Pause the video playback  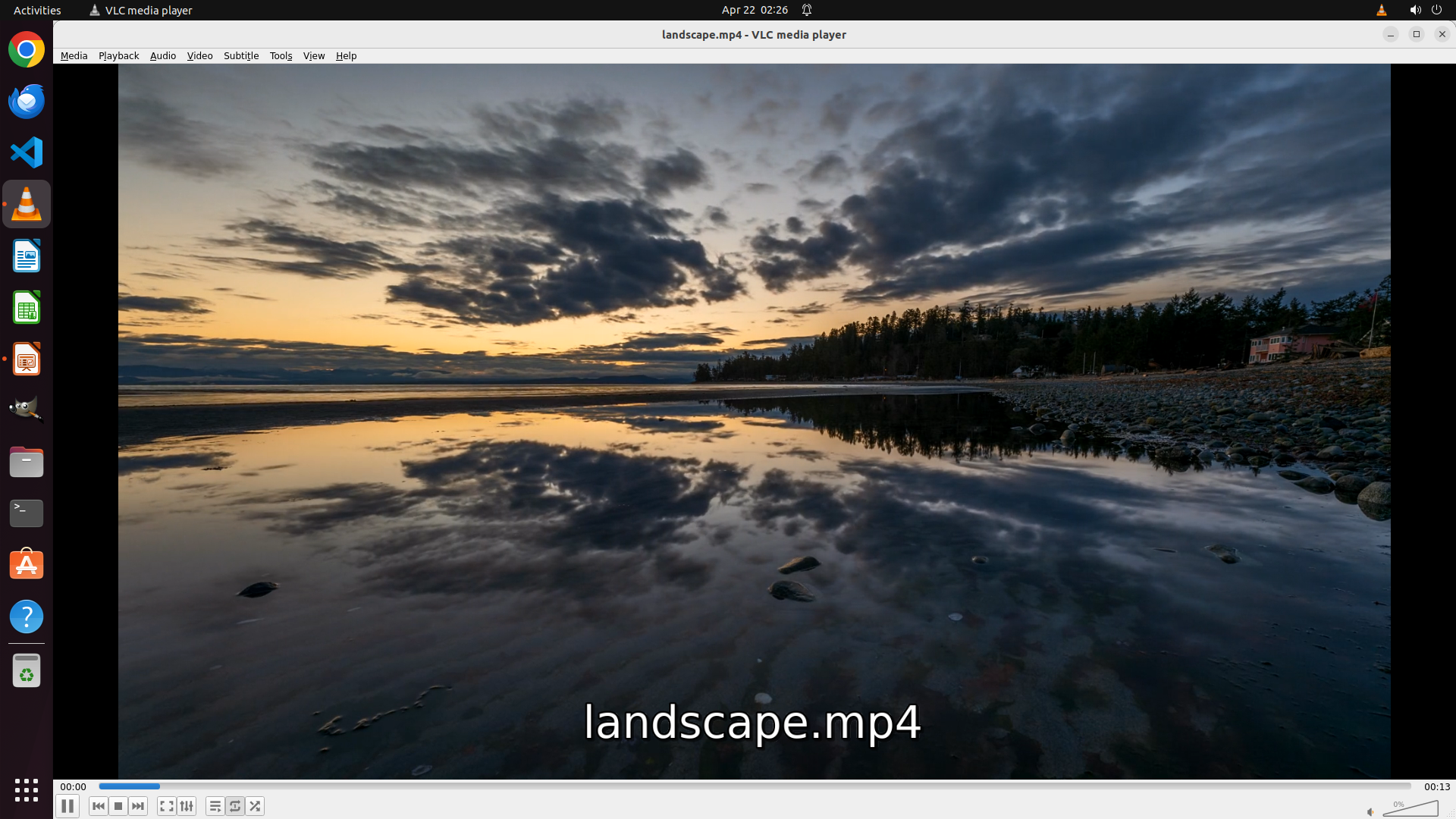coord(67,806)
